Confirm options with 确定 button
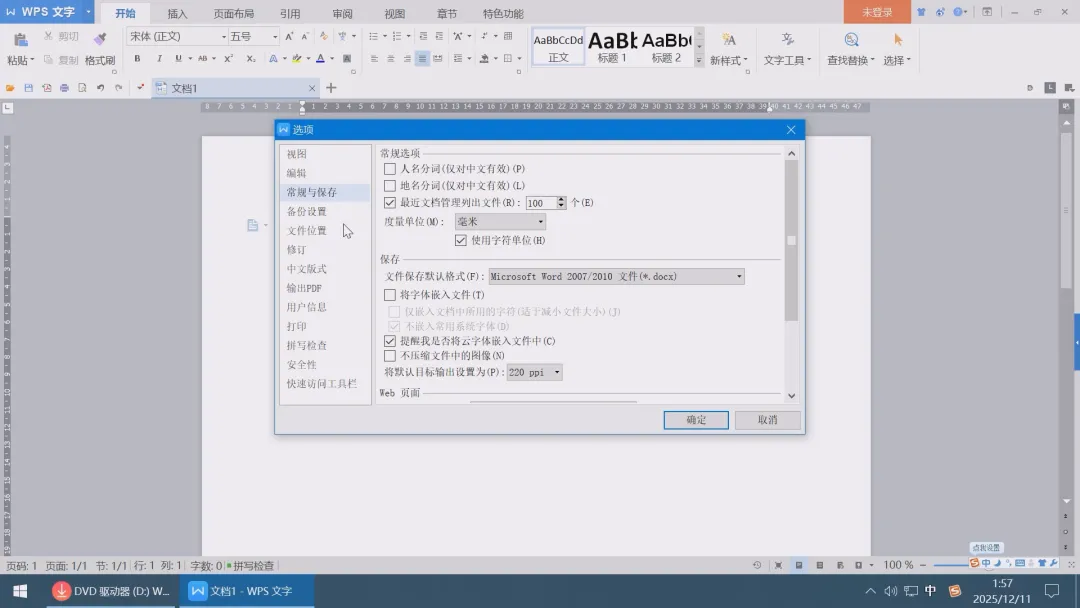This screenshot has width=1080, height=608. [696, 420]
